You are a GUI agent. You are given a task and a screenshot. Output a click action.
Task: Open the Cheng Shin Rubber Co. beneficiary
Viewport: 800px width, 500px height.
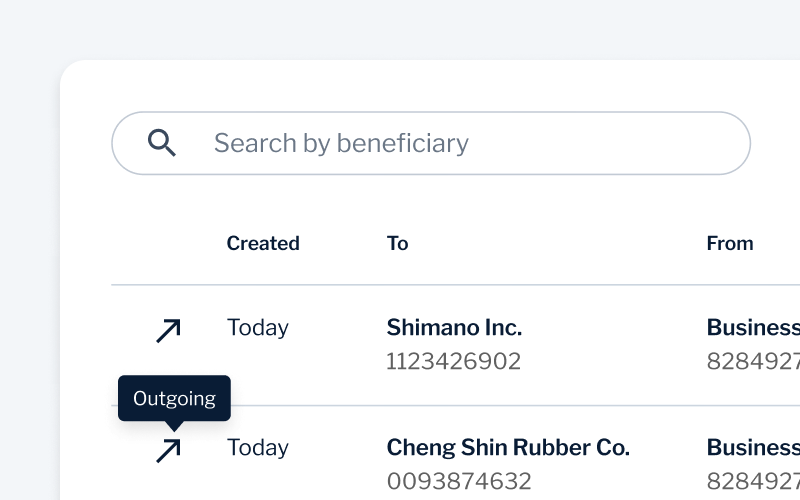[x=508, y=447]
